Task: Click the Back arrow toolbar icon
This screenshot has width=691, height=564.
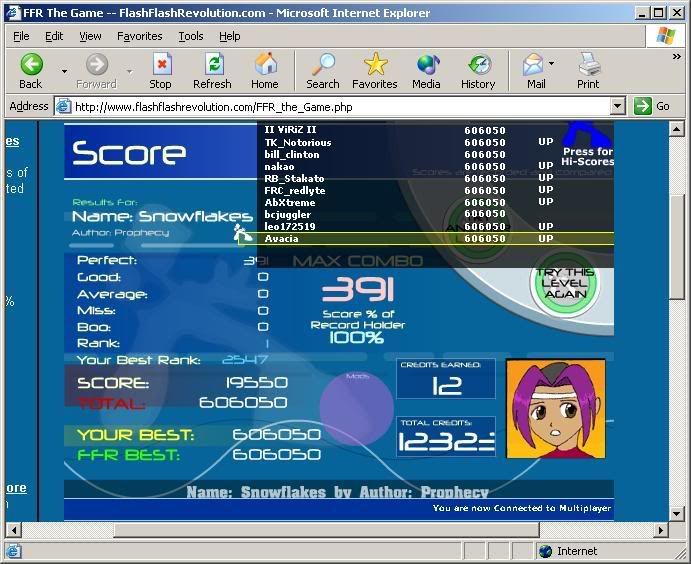Action: pos(31,66)
